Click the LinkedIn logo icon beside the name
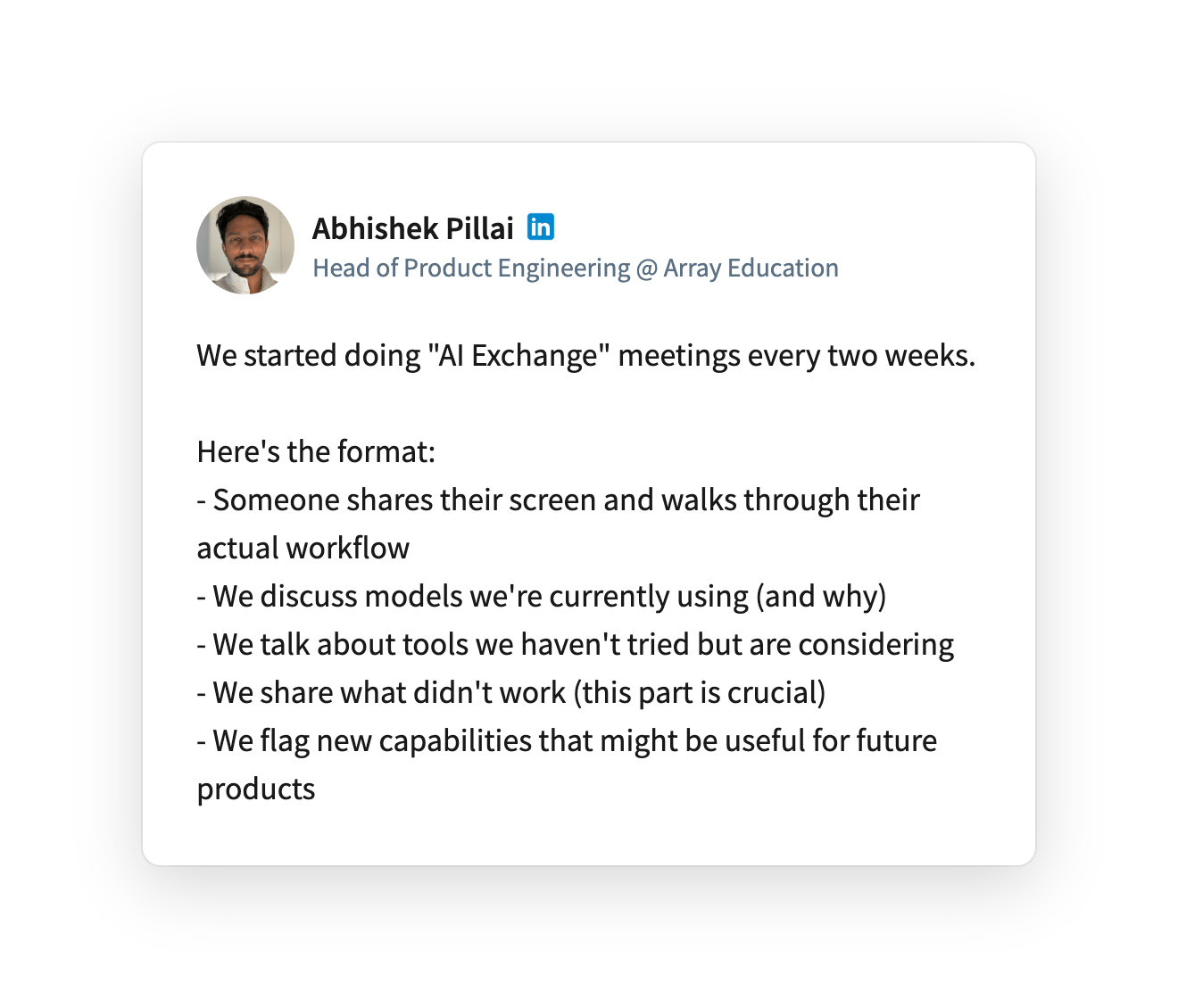The width and height of the screenshot is (1178, 1008). coord(541,227)
